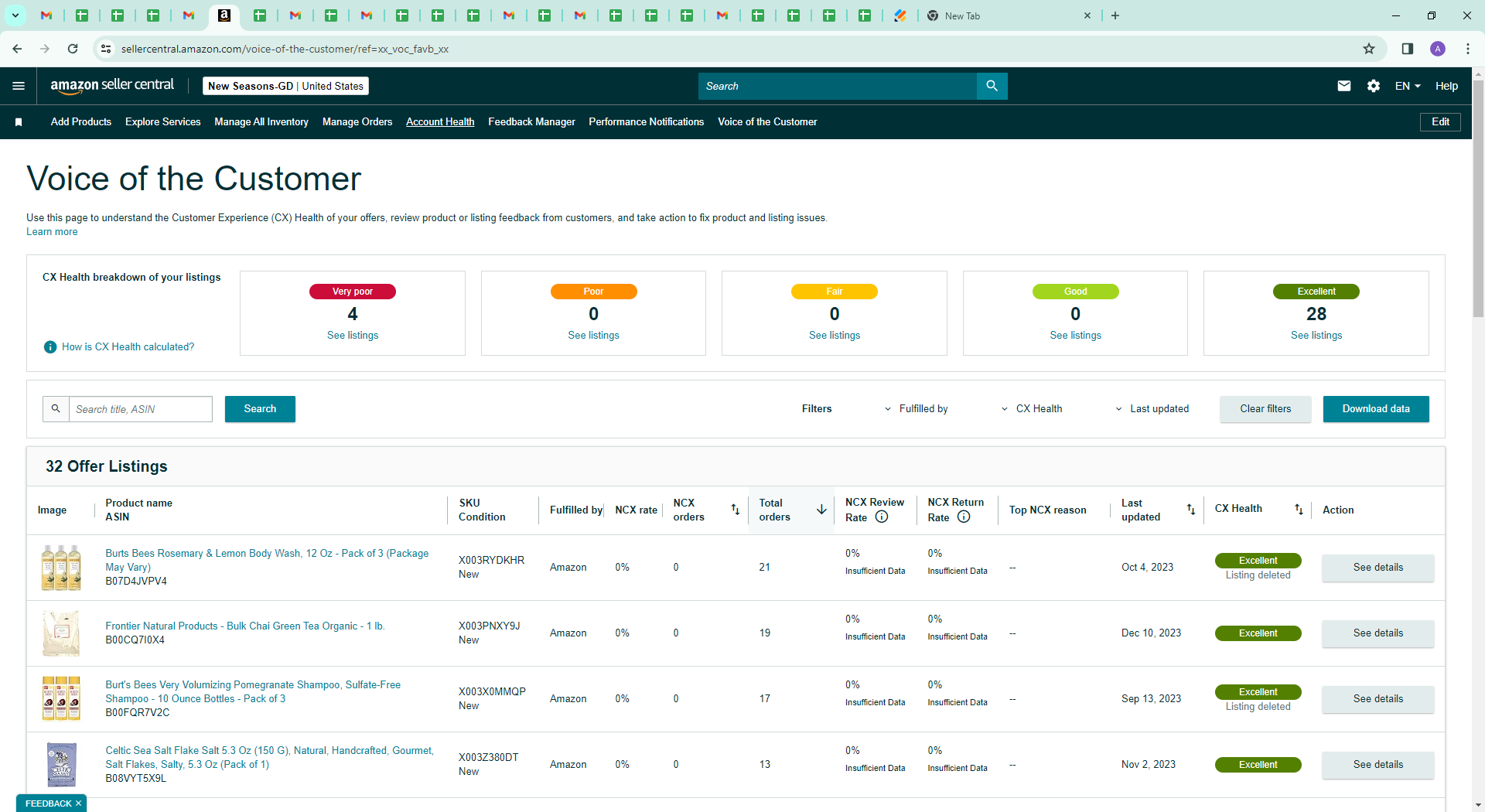
Task: See details for Celtic Sea Salt Flake
Action: [x=1378, y=765]
